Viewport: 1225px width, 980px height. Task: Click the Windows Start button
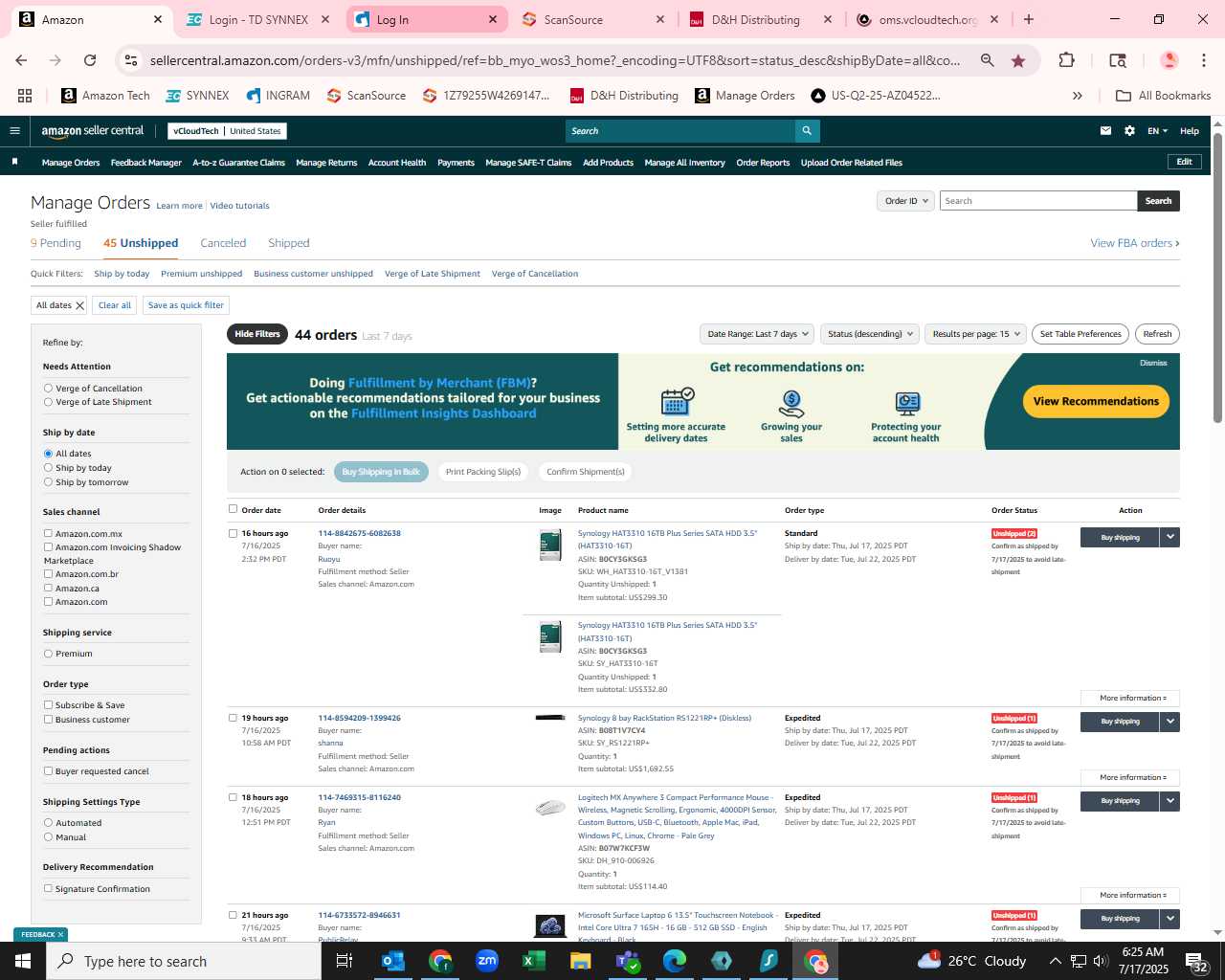coord(23,961)
